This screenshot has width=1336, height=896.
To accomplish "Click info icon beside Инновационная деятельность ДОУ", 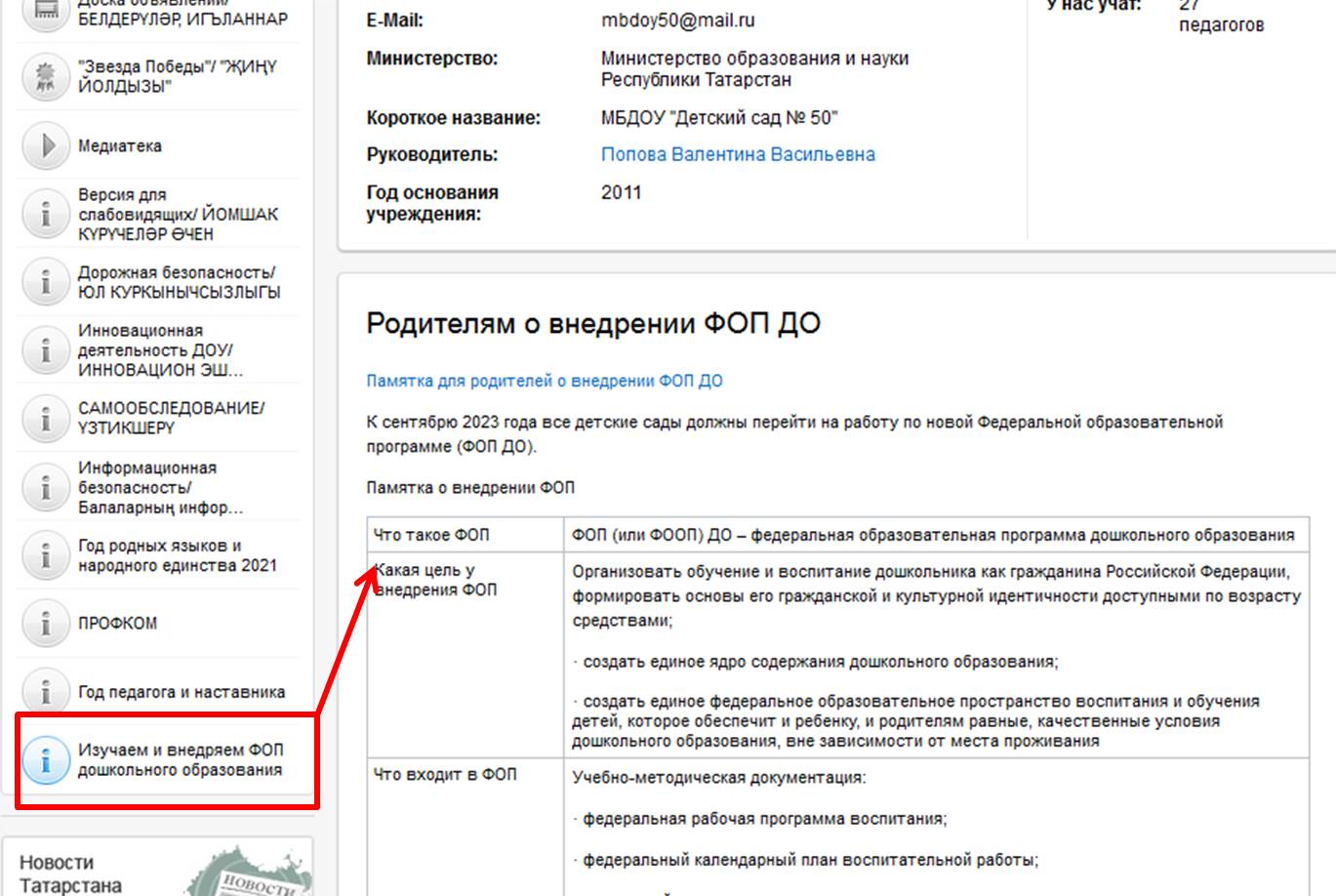I will 46,350.
